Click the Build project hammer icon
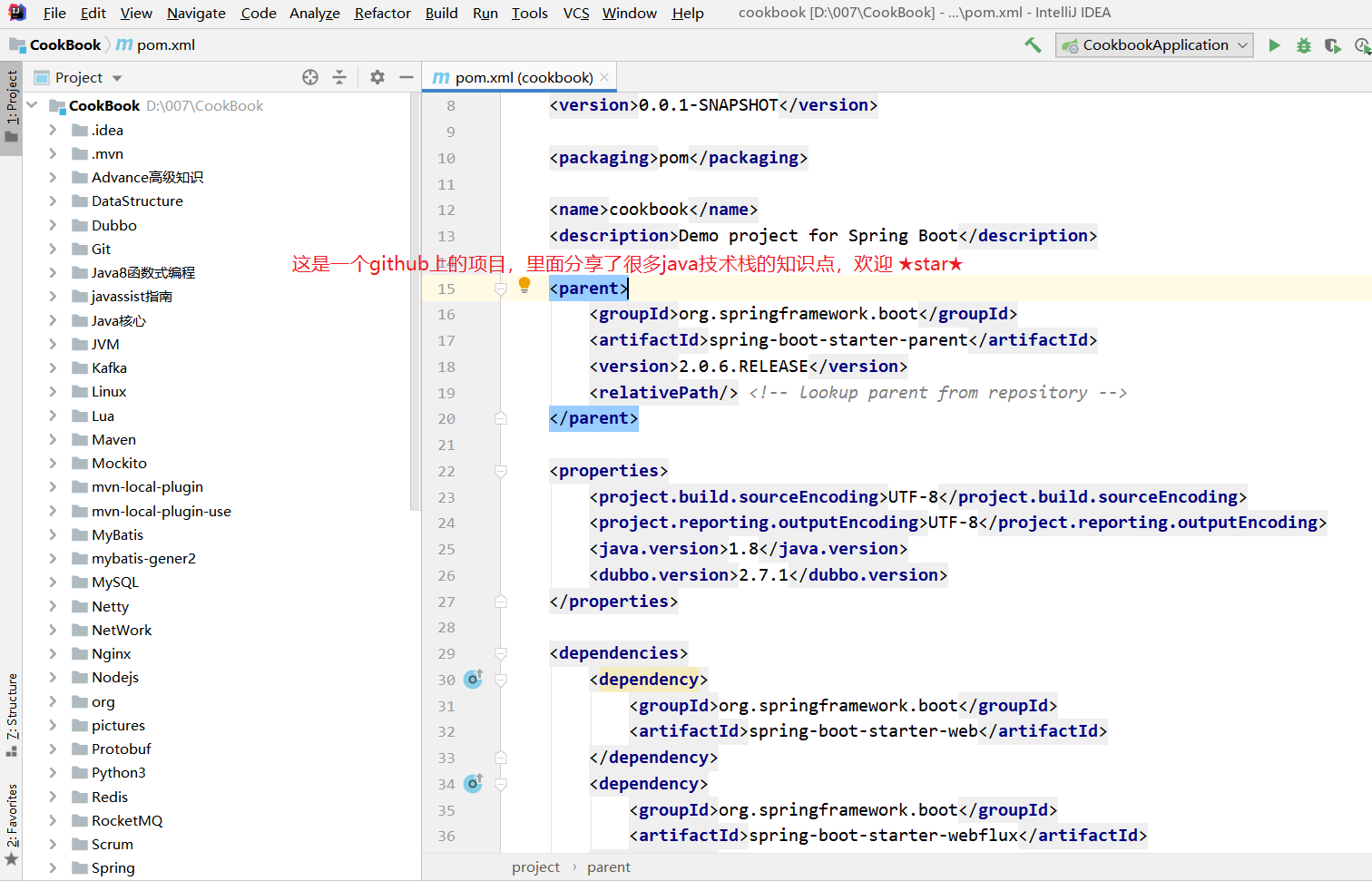 1033,44
